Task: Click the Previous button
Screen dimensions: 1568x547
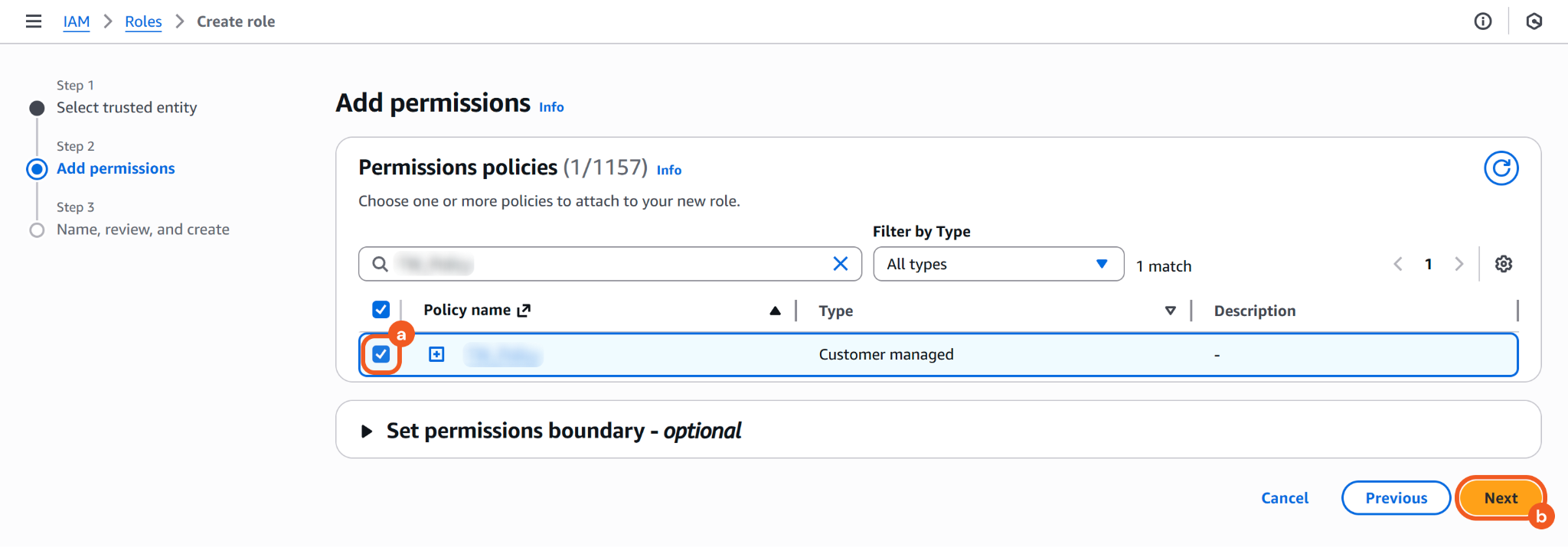Action: 1396,498
